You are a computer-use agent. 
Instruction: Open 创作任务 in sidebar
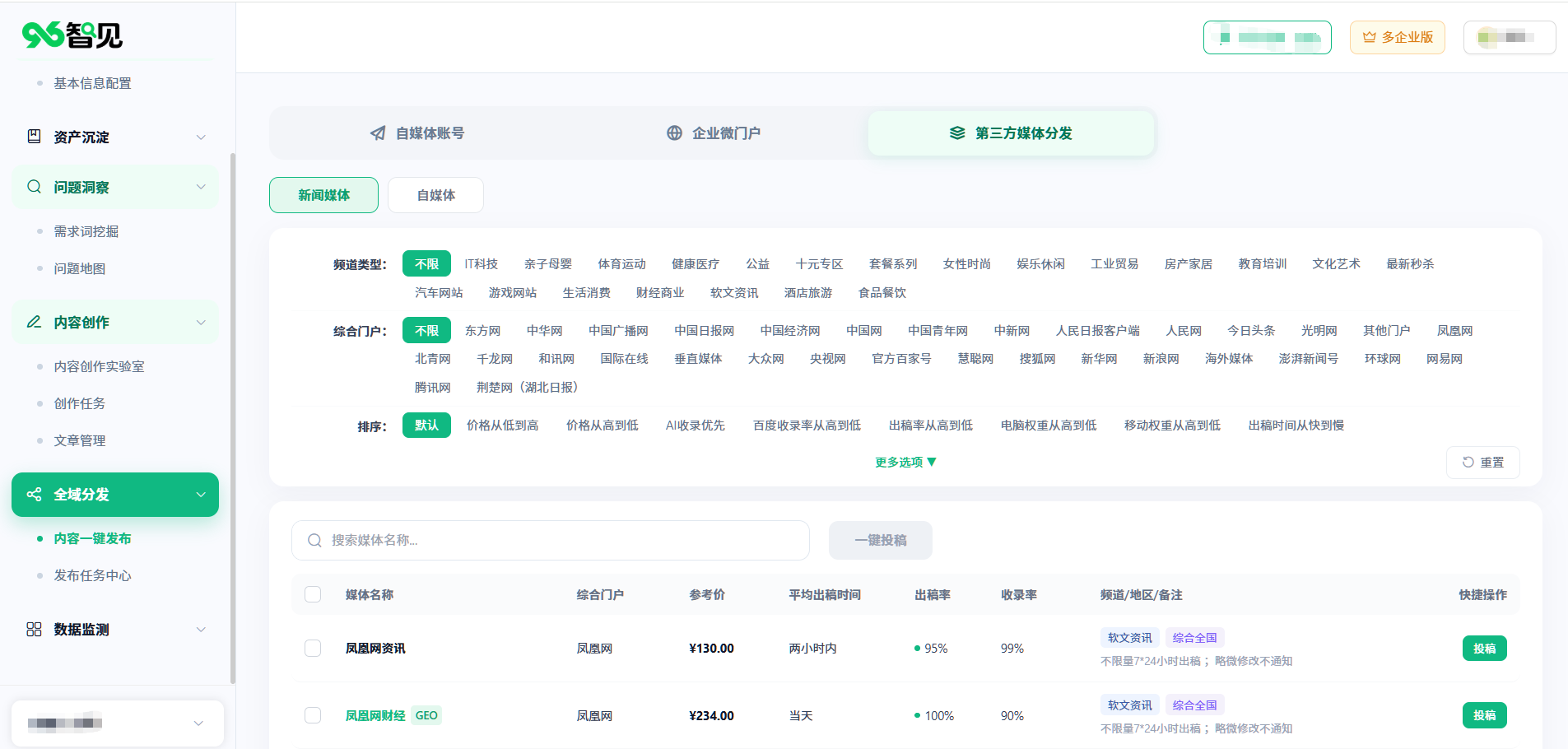[80, 403]
